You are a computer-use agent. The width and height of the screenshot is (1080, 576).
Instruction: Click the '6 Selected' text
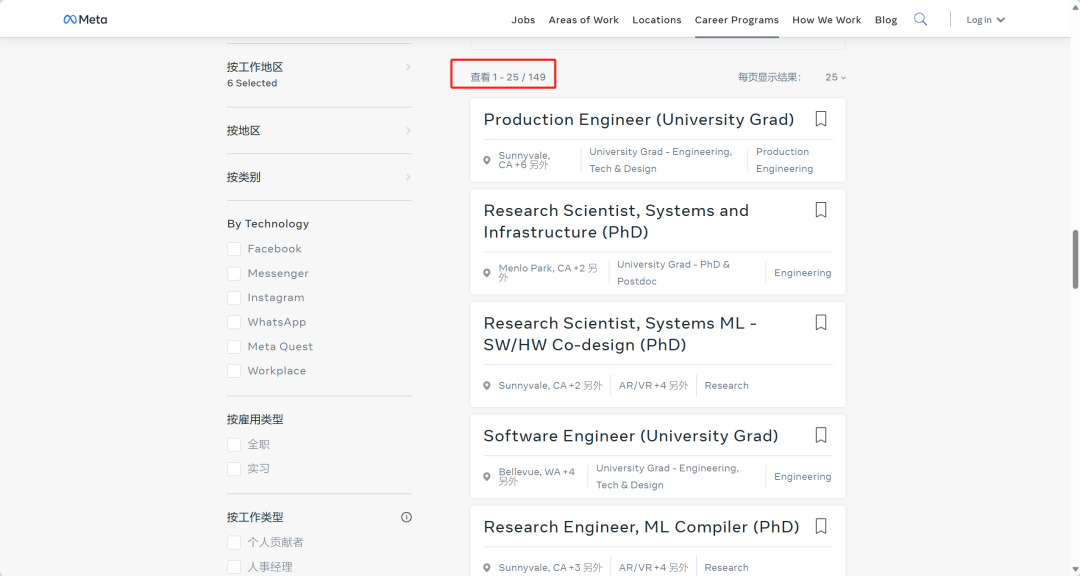[252, 83]
